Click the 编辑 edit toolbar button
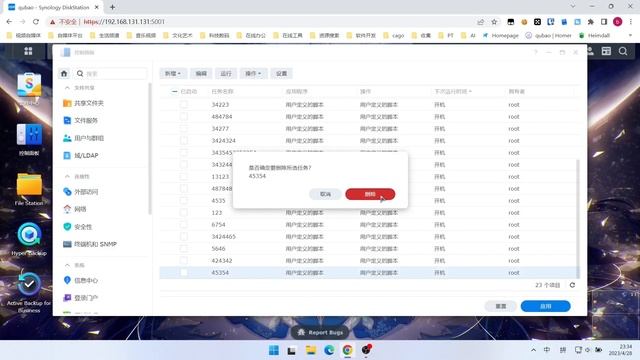Image resolution: width=640 pixels, height=360 pixels. click(201, 73)
